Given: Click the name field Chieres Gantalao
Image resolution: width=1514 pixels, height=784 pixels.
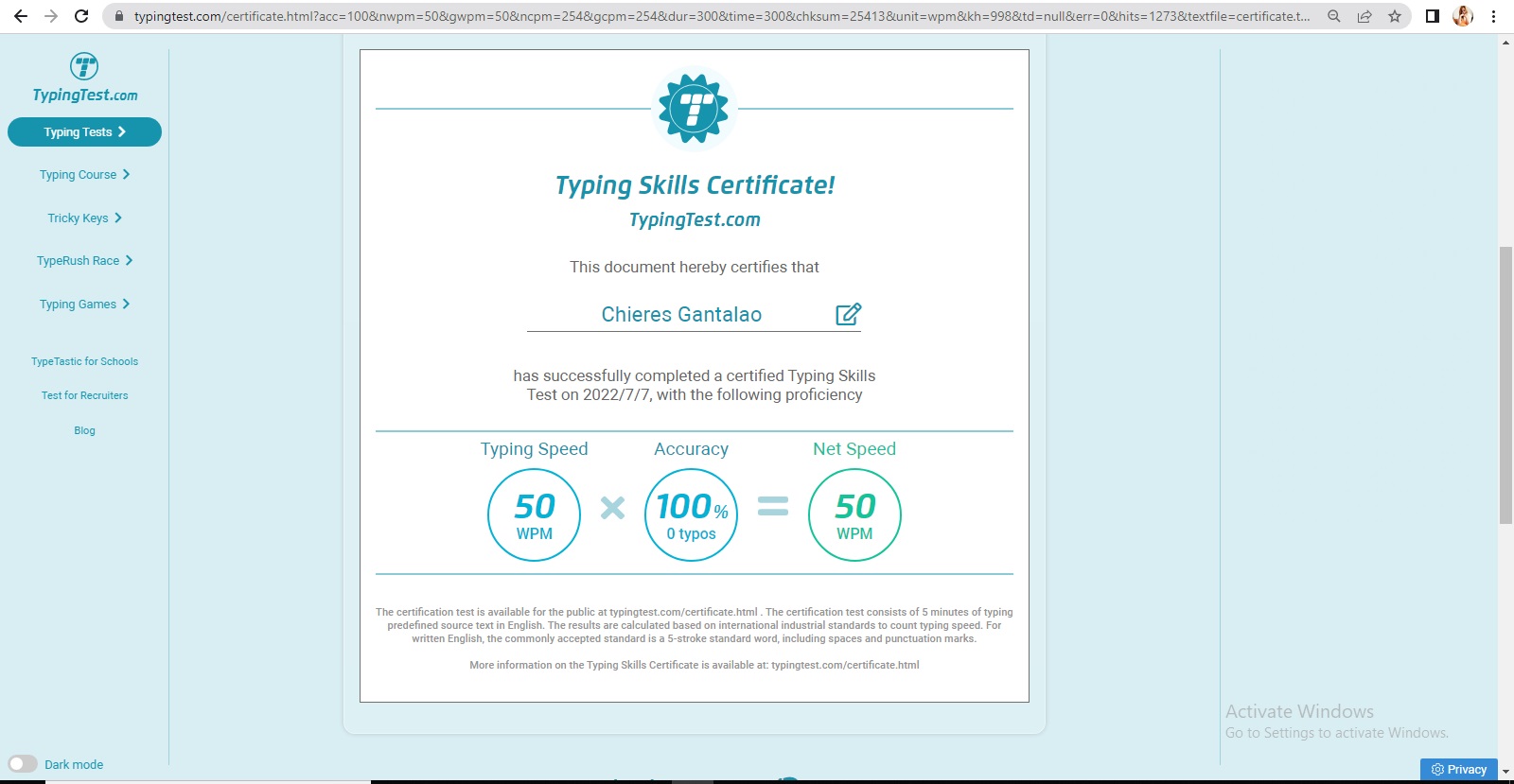Looking at the screenshot, I should coord(694,315).
